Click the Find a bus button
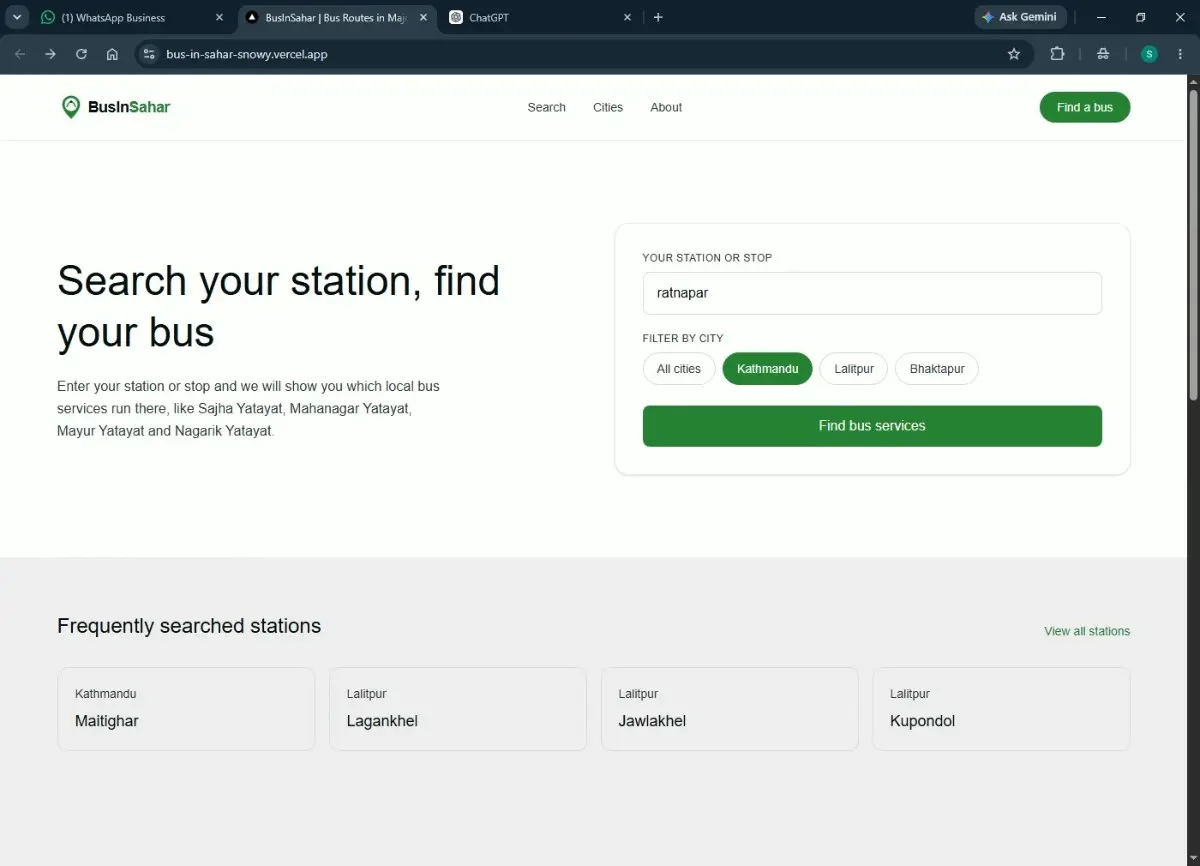1200x866 pixels. pyautogui.click(x=1085, y=107)
